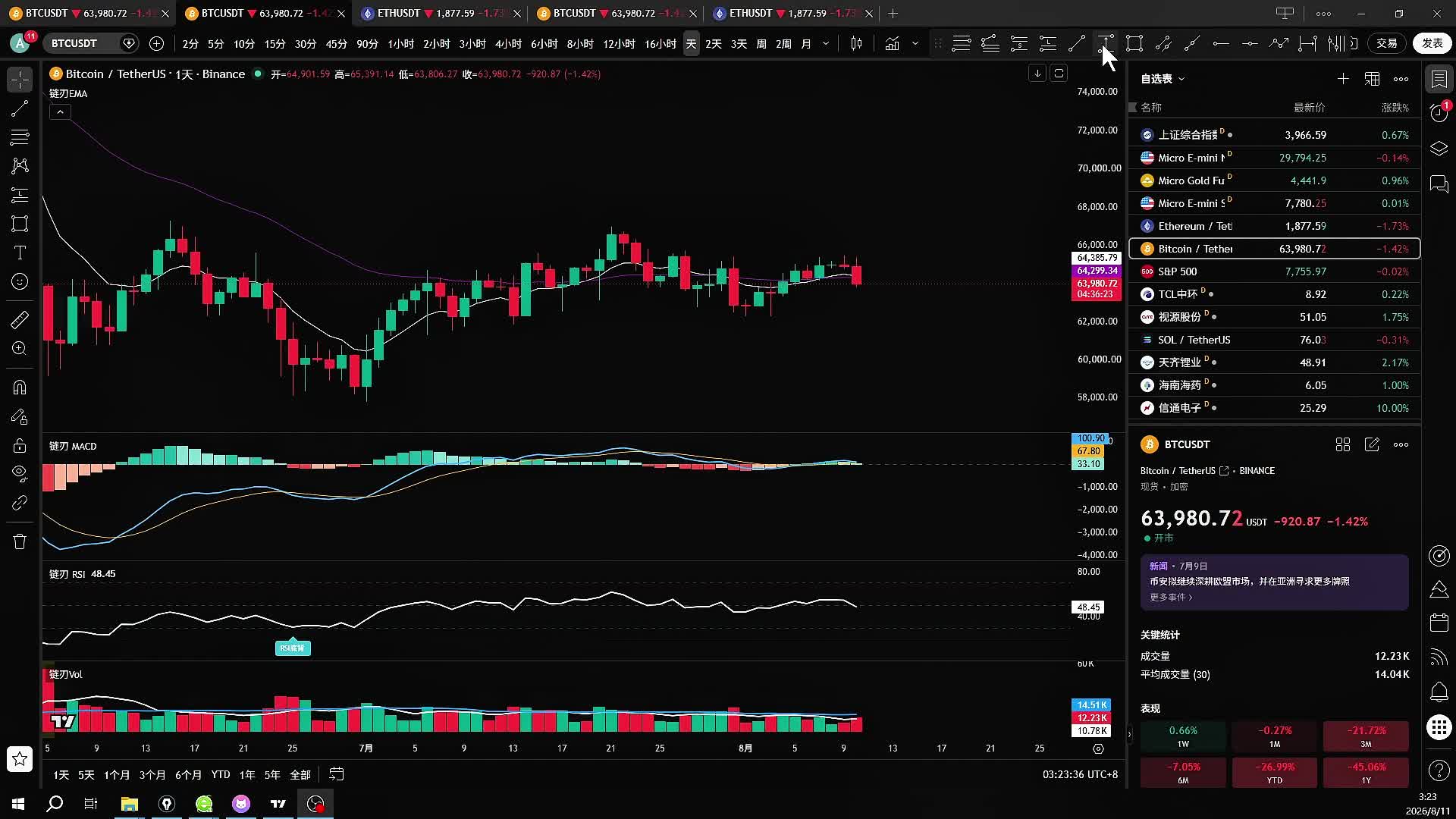Image resolution: width=1456 pixels, height=819 pixels.
Task: Open the go-to date range picker
Action: pos(336,774)
